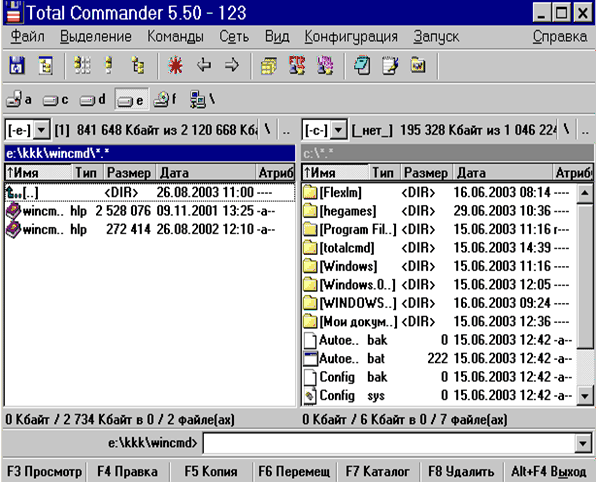This screenshot has height=484, width=598.
Task: Select the Config sys file
Action: pyautogui.click(x=439, y=396)
